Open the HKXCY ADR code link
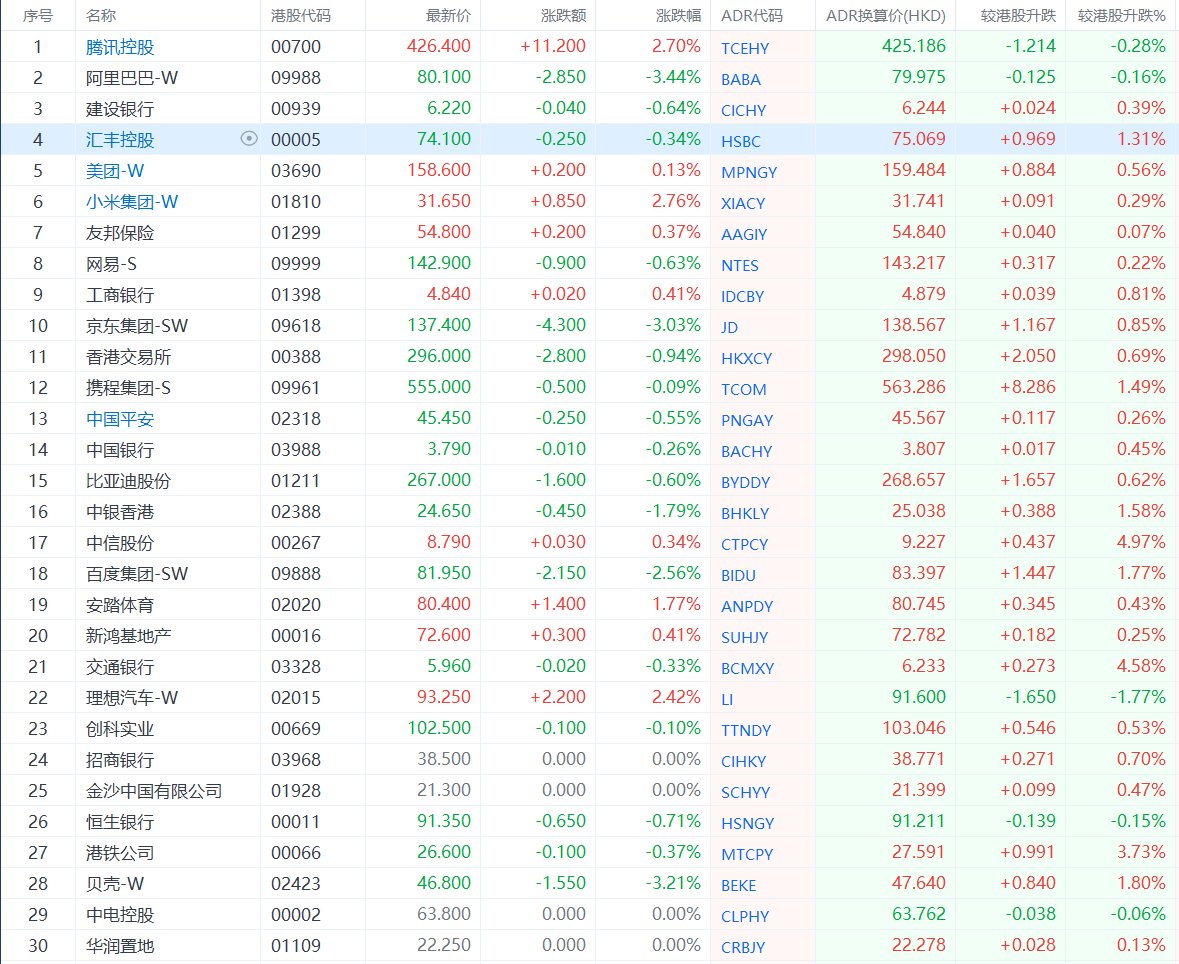Image resolution: width=1179 pixels, height=964 pixels. coord(747,359)
